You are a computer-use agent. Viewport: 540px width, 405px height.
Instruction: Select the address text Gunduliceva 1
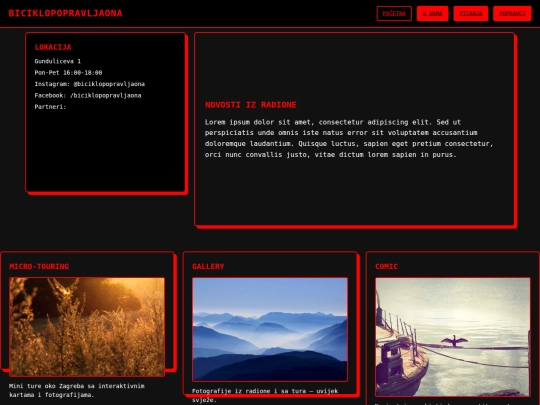tap(58, 61)
